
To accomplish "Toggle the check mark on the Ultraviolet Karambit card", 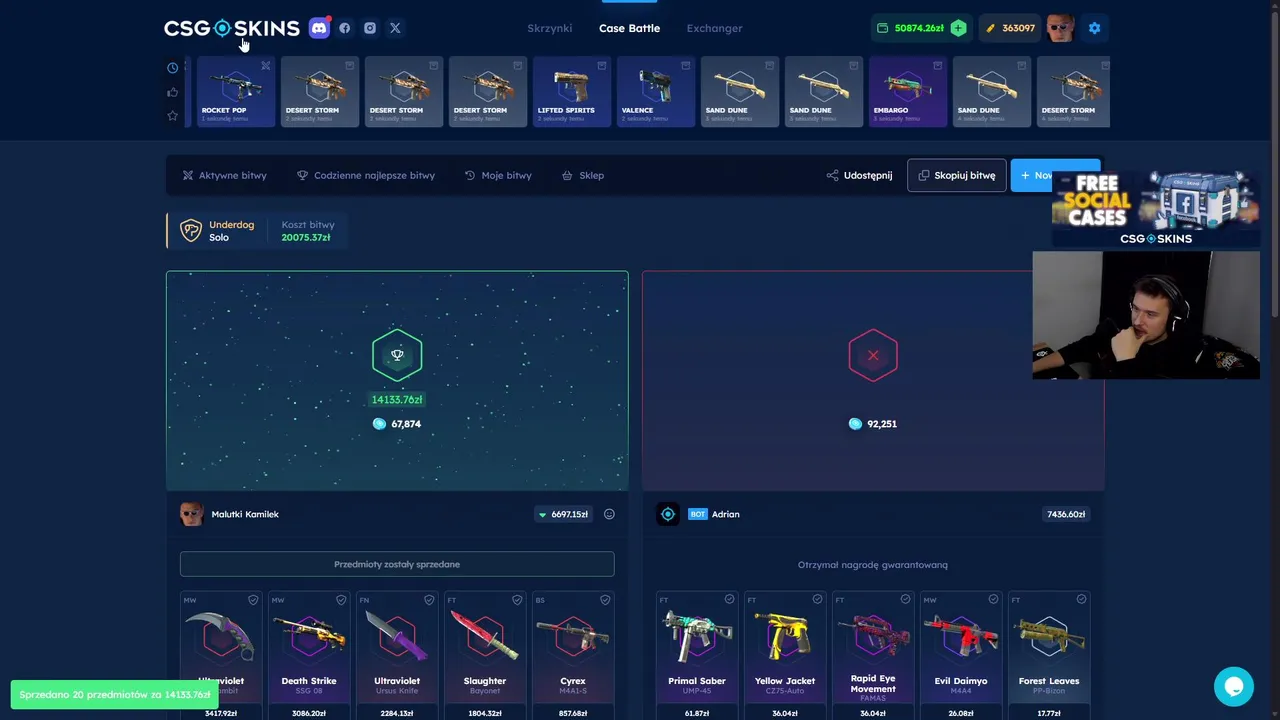I will pos(253,600).
